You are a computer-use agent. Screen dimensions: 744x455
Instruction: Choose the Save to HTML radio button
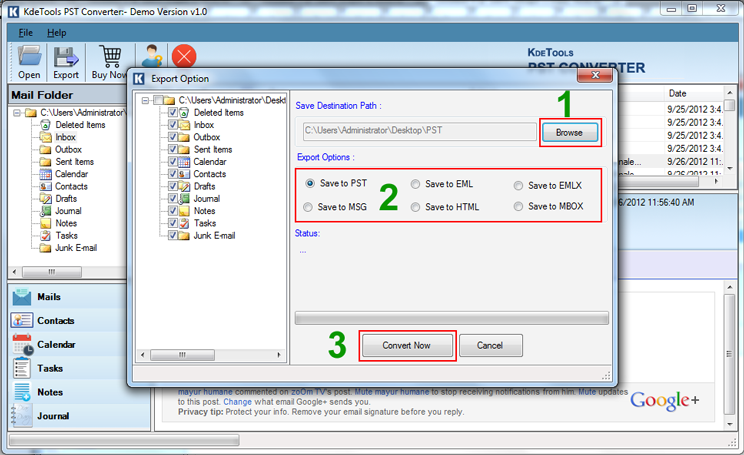point(416,207)
